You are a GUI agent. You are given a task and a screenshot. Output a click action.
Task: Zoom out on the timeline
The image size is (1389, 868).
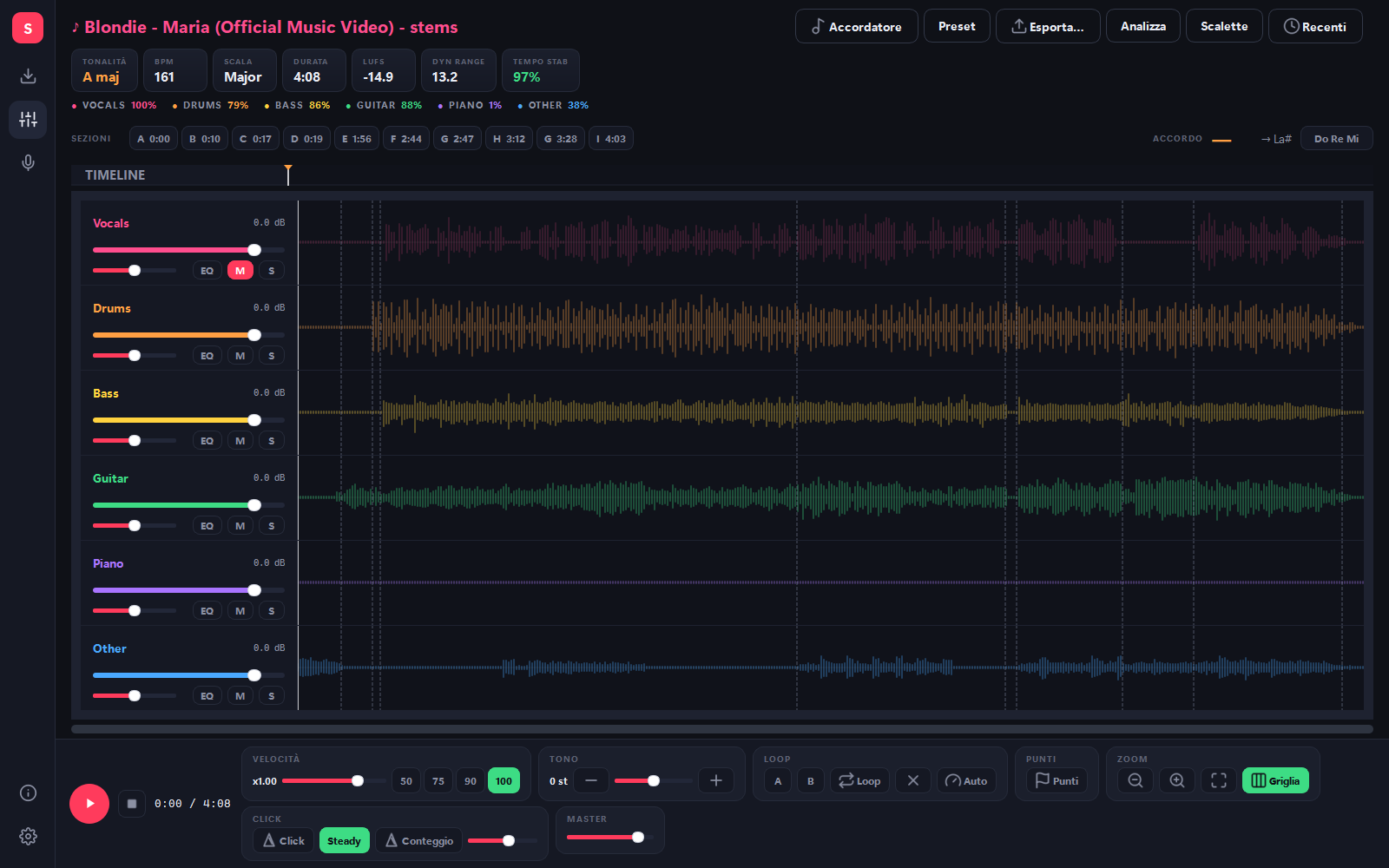click(x=1136, y=780)
